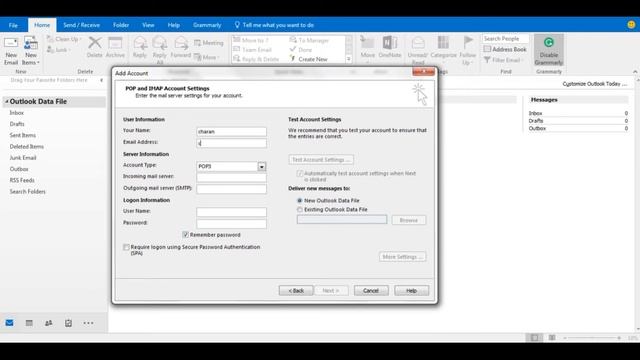
Task: Collapse the folder pane arrow
Action: coord(101,80)
